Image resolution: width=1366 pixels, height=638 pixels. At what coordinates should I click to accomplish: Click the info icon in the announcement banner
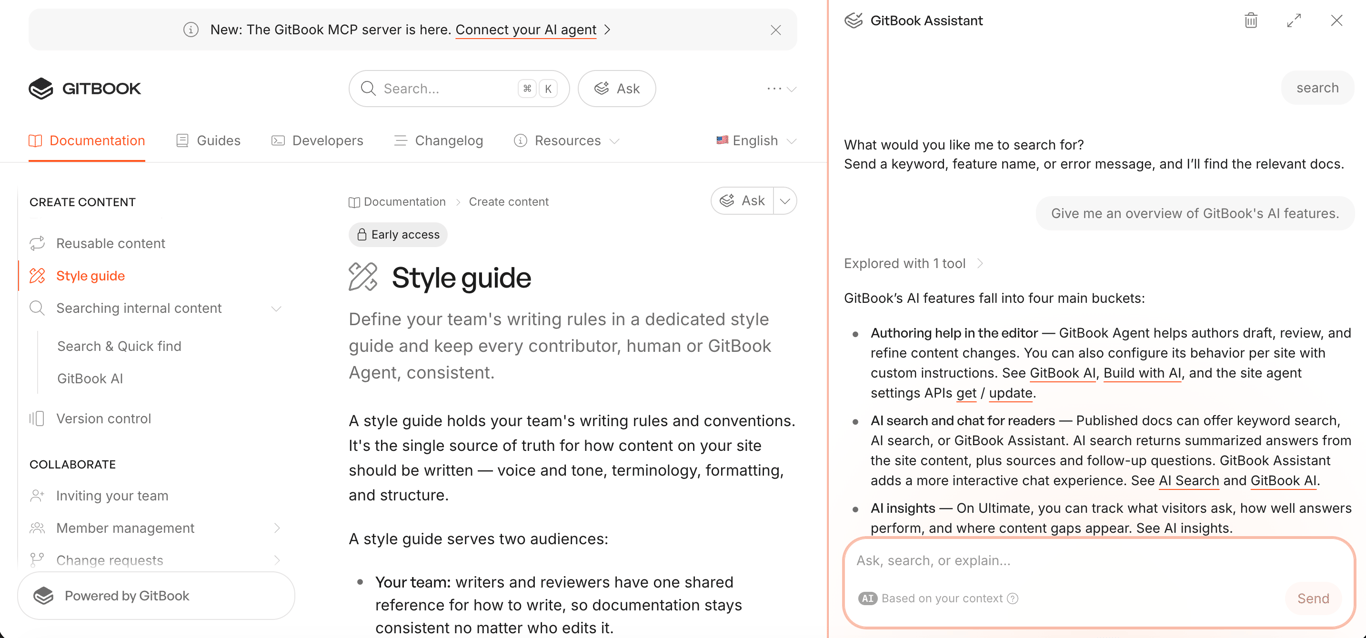point(191,30)
